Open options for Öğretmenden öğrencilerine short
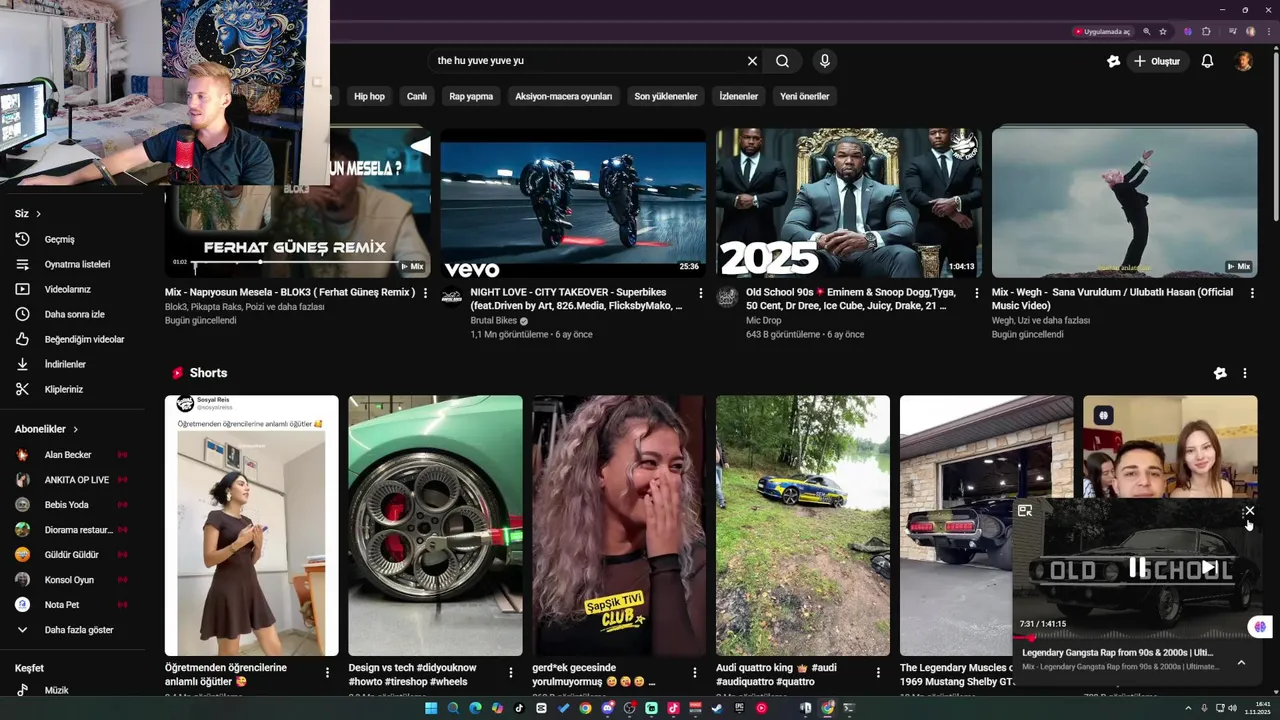1280x720 pixels. click(327, 672)
